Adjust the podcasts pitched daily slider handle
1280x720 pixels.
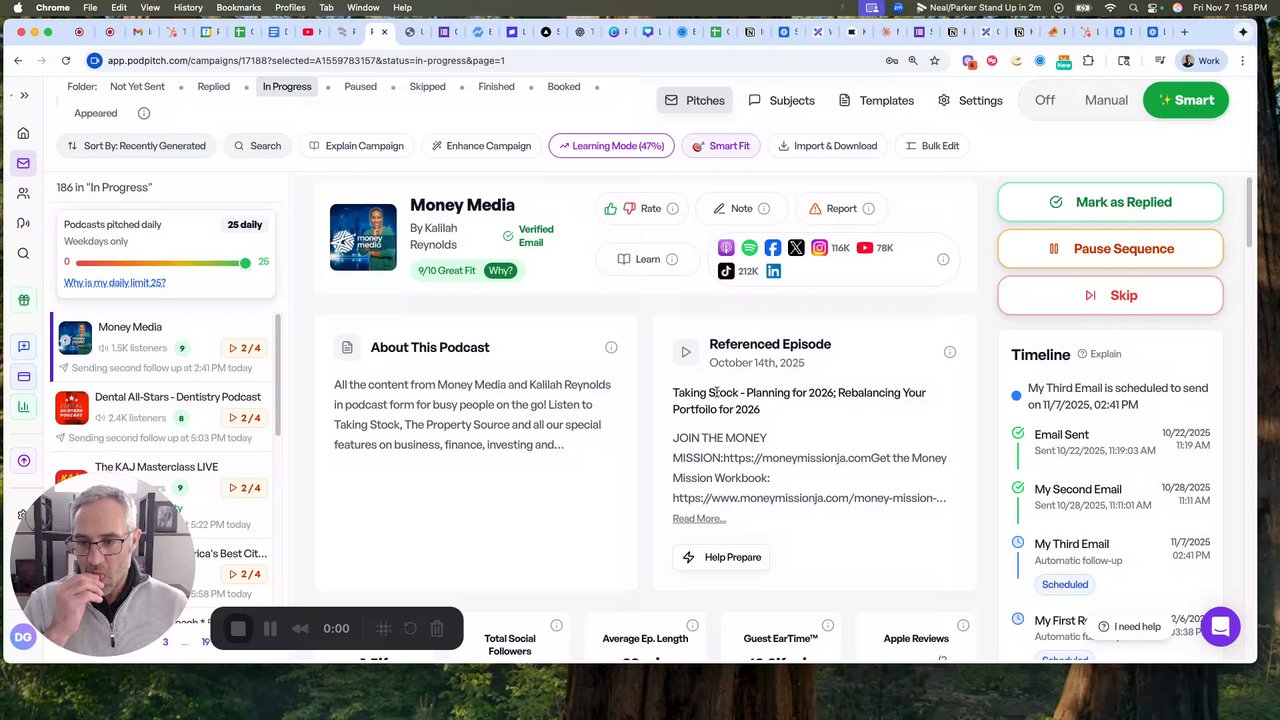click(x=245, y=263)
